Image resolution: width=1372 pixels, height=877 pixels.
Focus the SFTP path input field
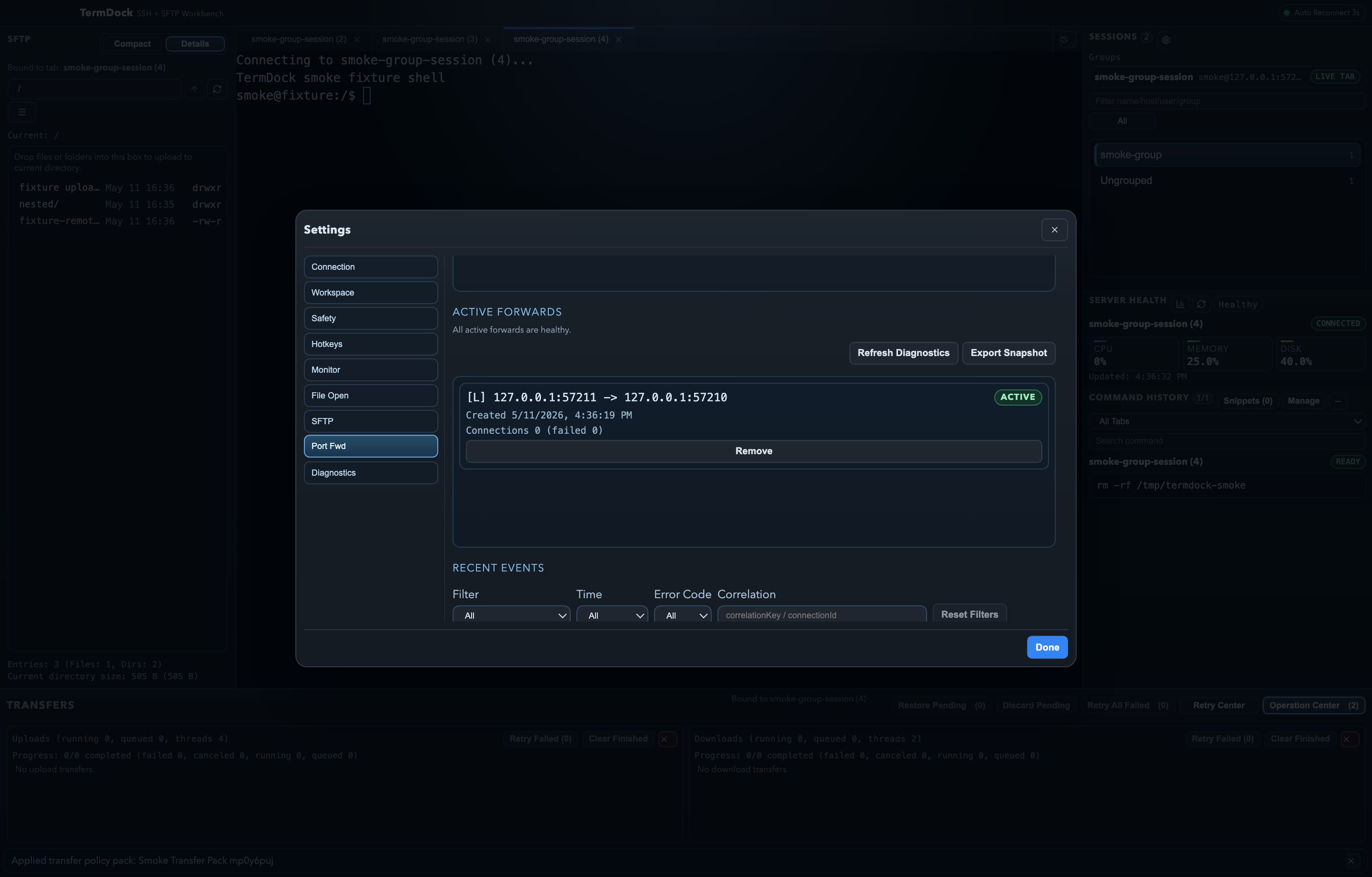coord(94,89)
